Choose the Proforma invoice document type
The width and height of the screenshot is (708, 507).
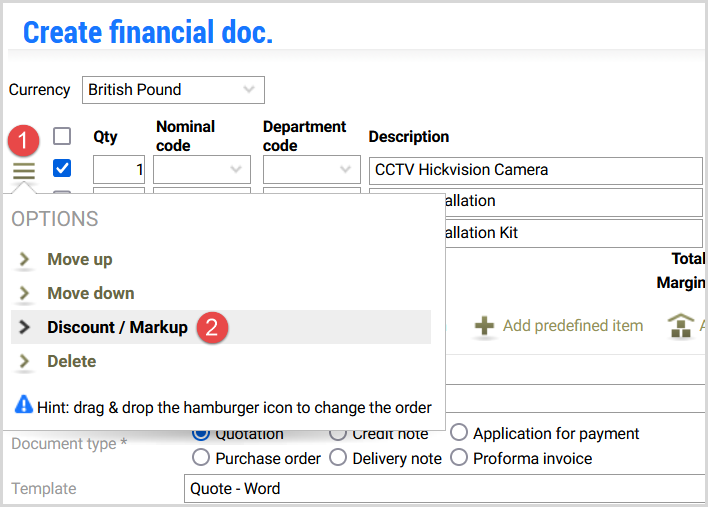pyautogui.click(x=459, y=458)
